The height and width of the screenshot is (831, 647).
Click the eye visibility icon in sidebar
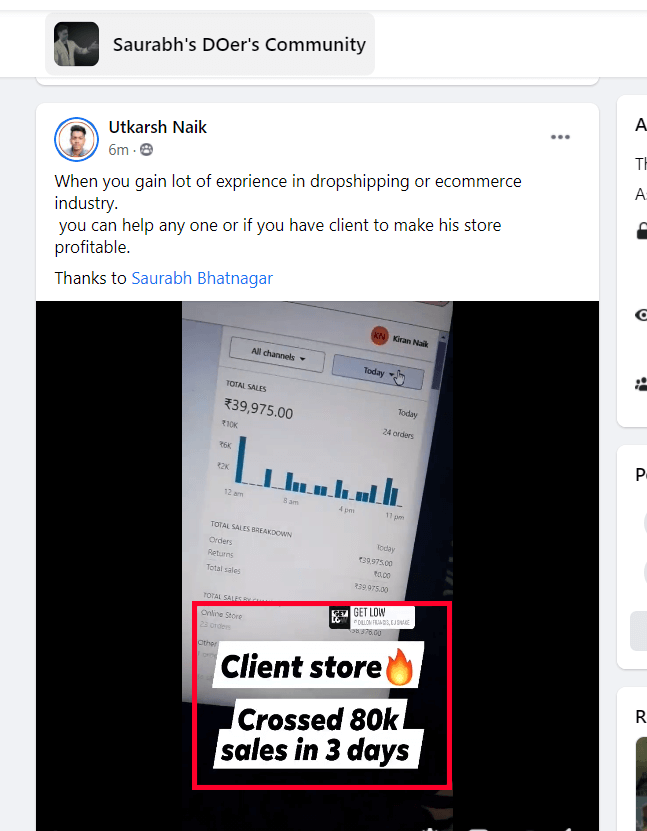point(641,315)
